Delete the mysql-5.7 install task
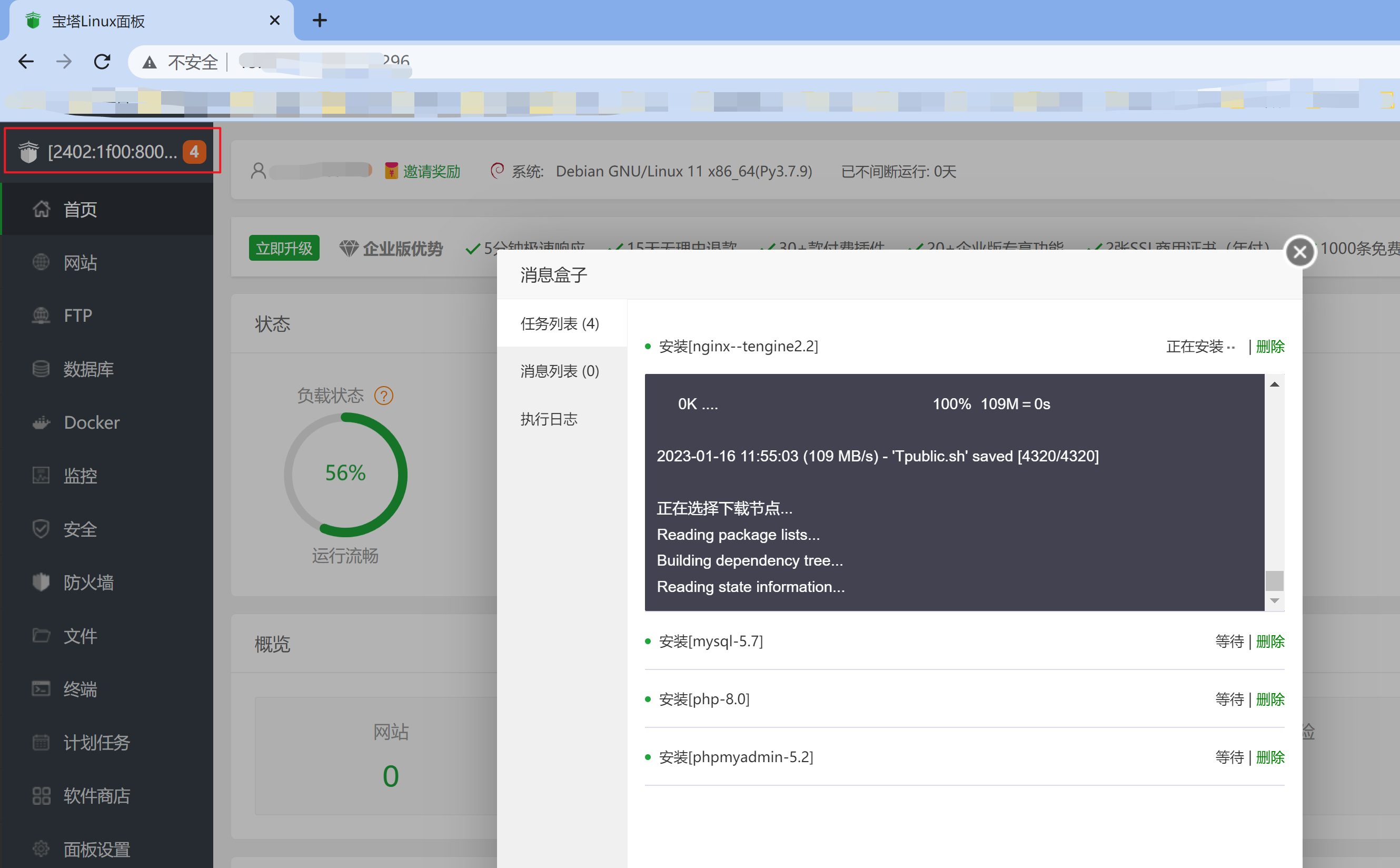 coord(1270,641)
